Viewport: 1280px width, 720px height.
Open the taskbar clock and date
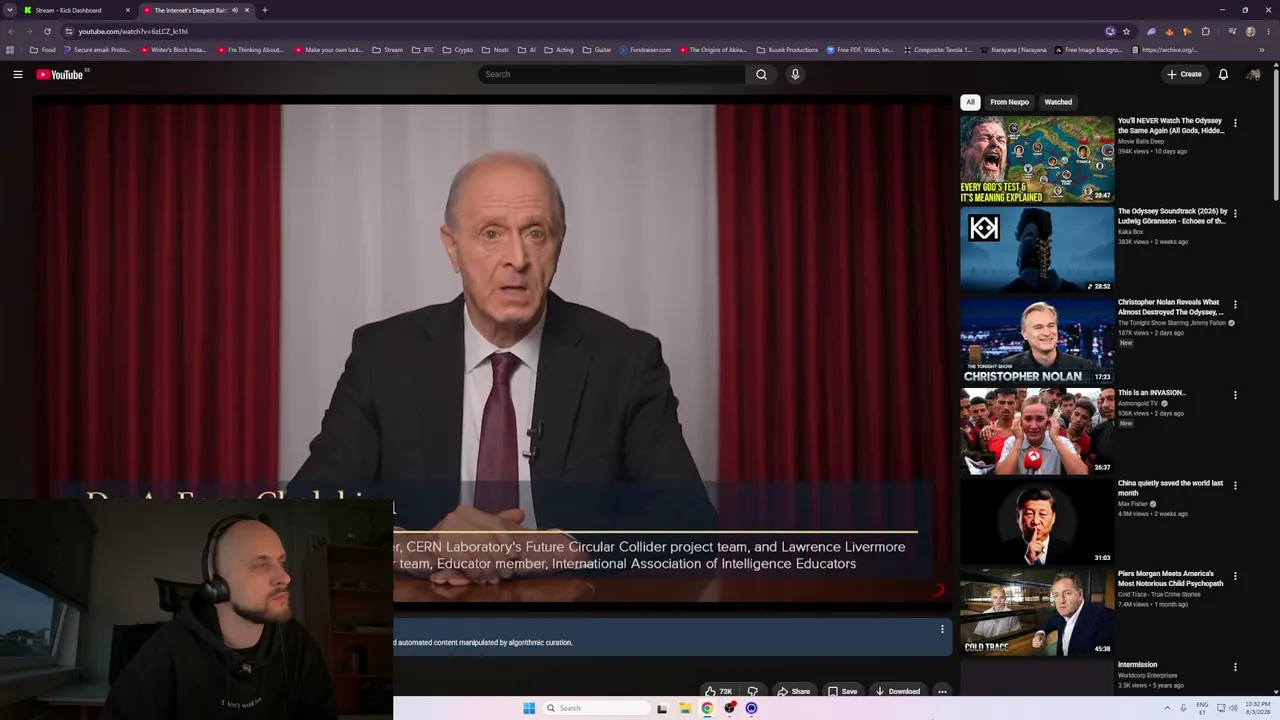tap(1258, 708)
